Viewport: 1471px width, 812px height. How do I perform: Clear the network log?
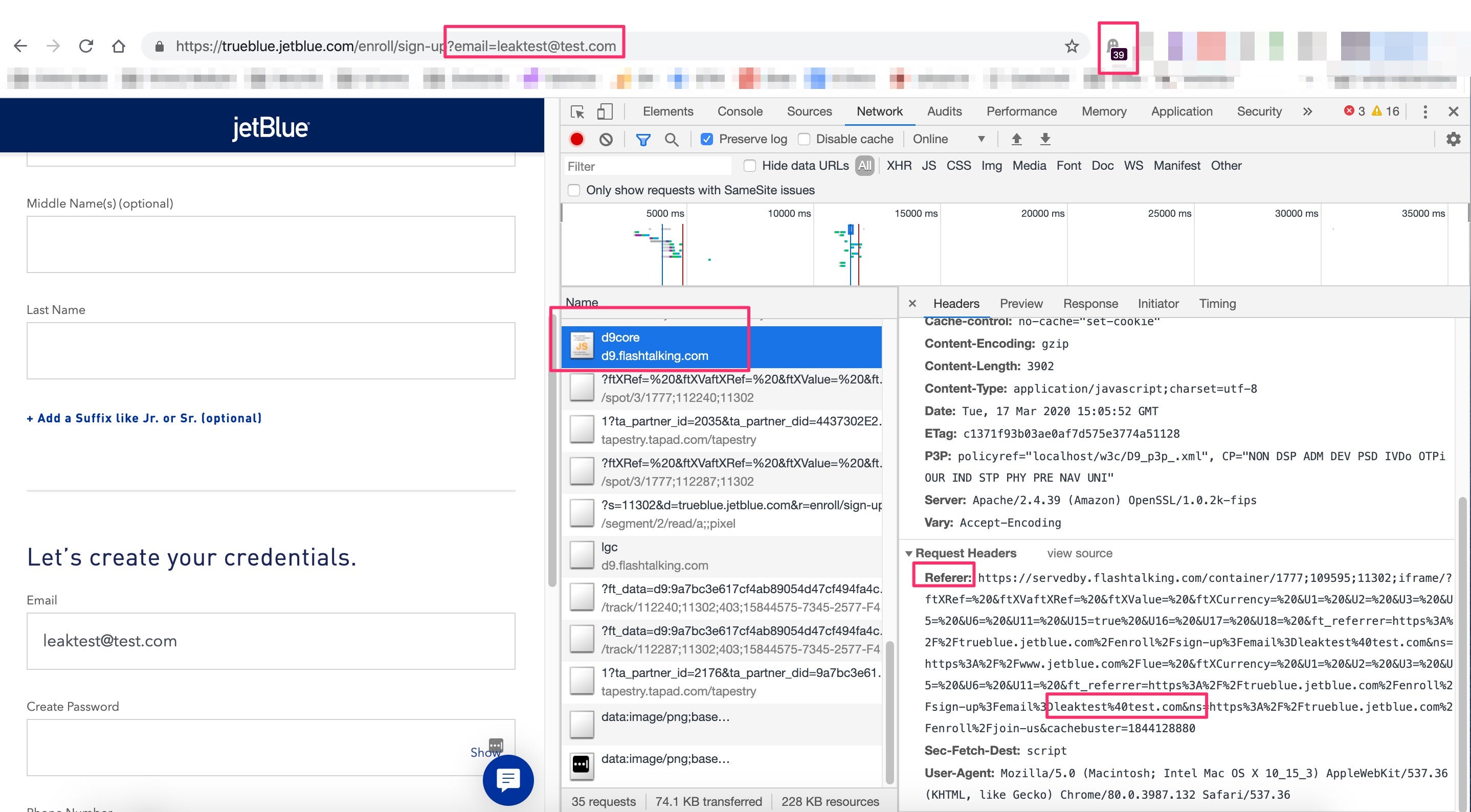tap(606, 139)
